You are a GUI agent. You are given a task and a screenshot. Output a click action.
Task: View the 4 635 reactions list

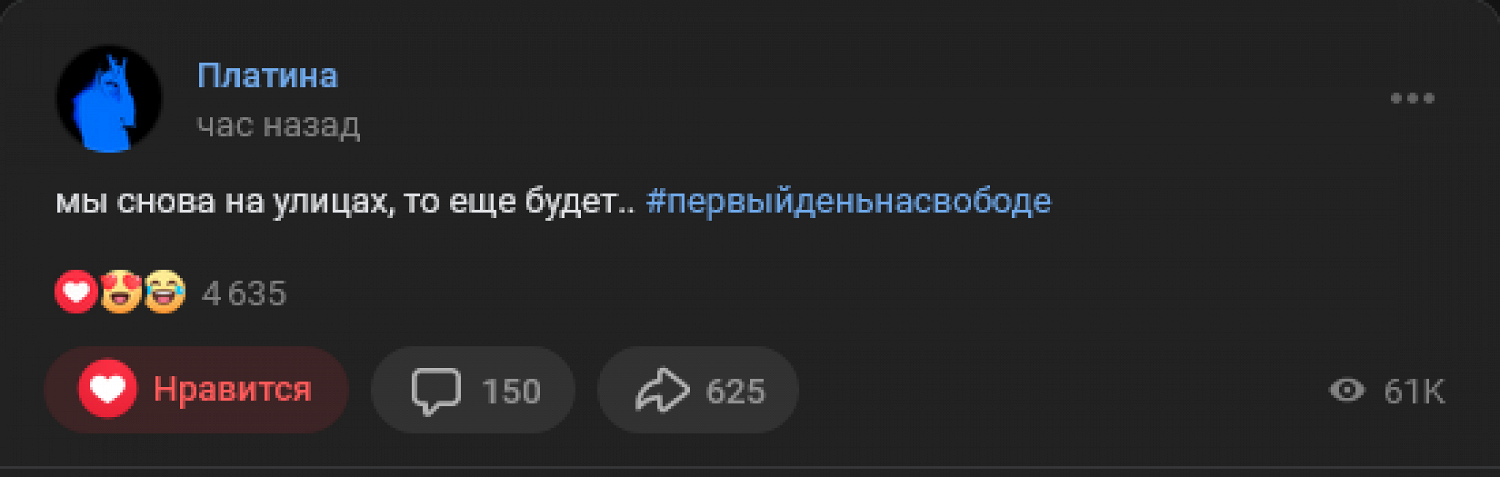point(244,294)
